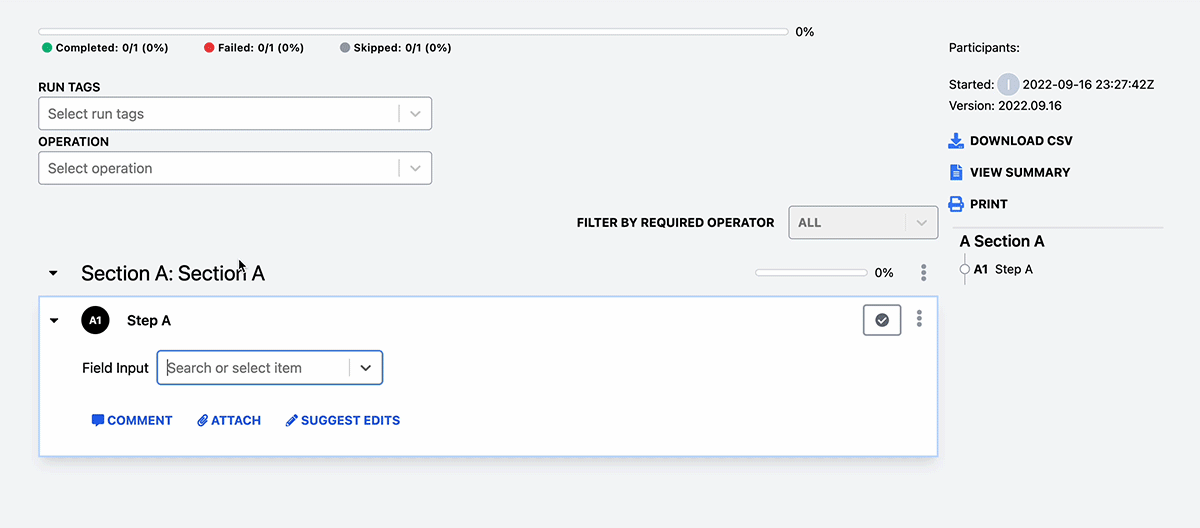Mark Step A complete with checkmark button
Viewport: 1200px width, 528px height.
[882, 320]
